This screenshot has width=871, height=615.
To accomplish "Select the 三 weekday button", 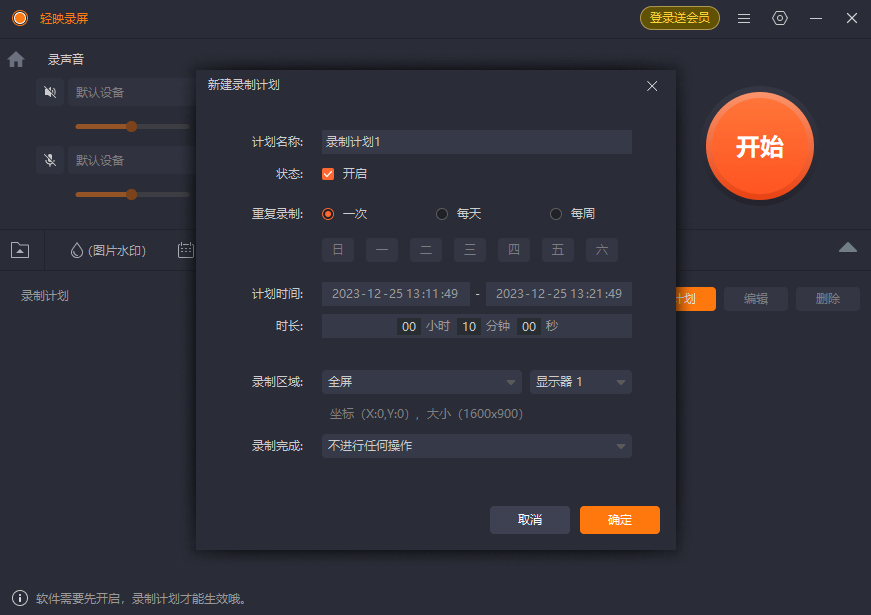I will pyautogui.click(x=469, y=250).
